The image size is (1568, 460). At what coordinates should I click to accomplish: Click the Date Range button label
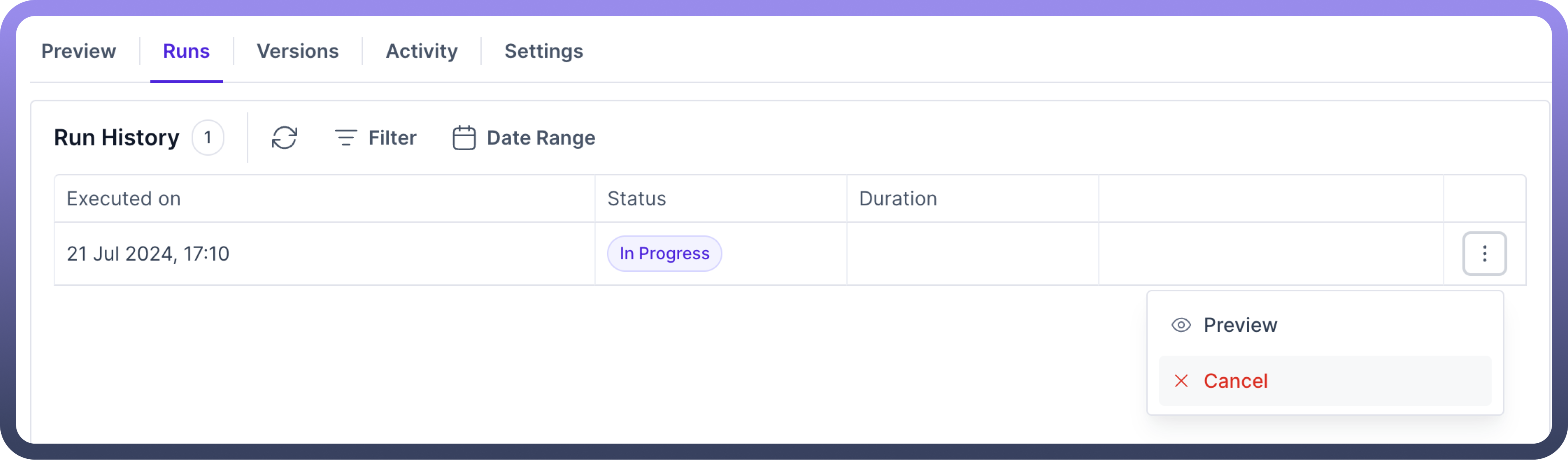[x=540, y=137]
